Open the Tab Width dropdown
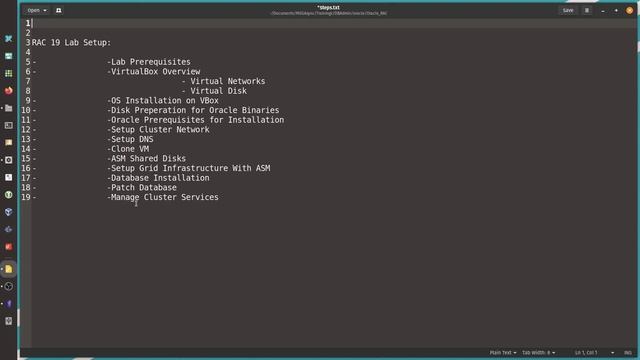The image size is (640, 360). 538,352
